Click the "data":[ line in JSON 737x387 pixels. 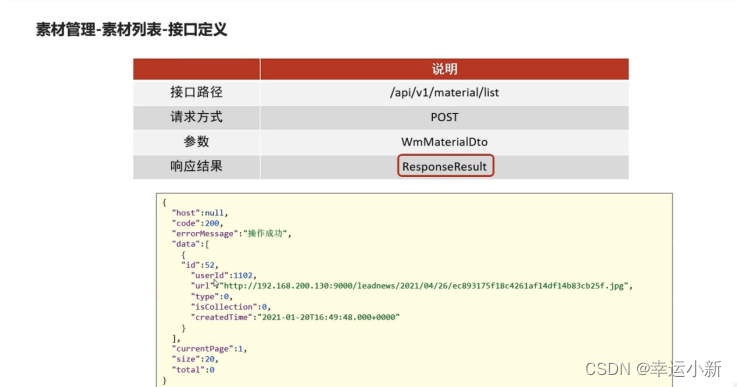pyautogui.click(x=190, y=244)
